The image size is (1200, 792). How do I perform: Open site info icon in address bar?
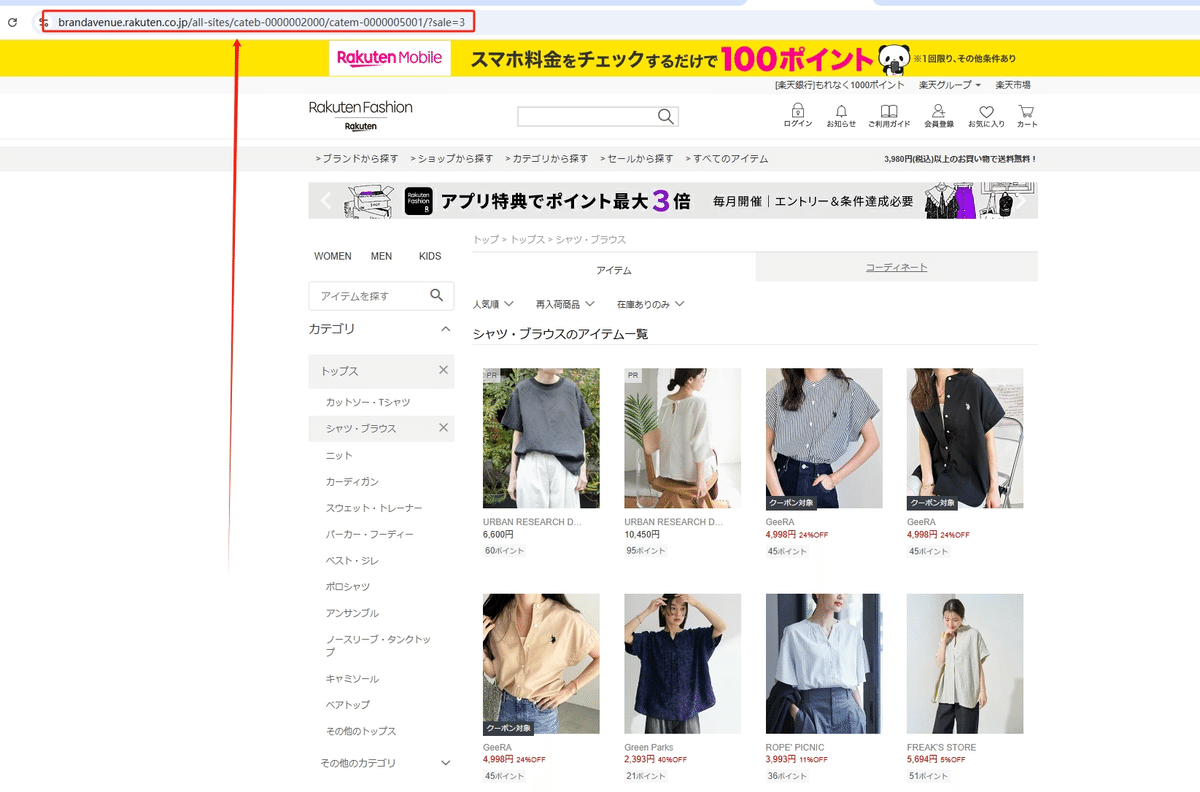coord(44,22)
